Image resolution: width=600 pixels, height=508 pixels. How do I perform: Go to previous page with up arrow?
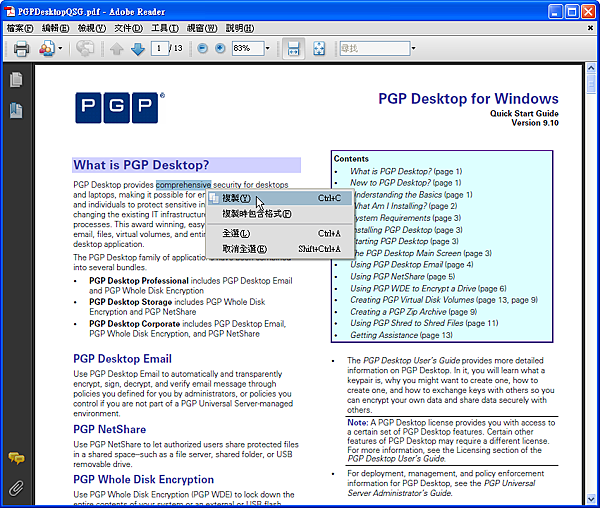pyautogui.click(x=116, y=49)
